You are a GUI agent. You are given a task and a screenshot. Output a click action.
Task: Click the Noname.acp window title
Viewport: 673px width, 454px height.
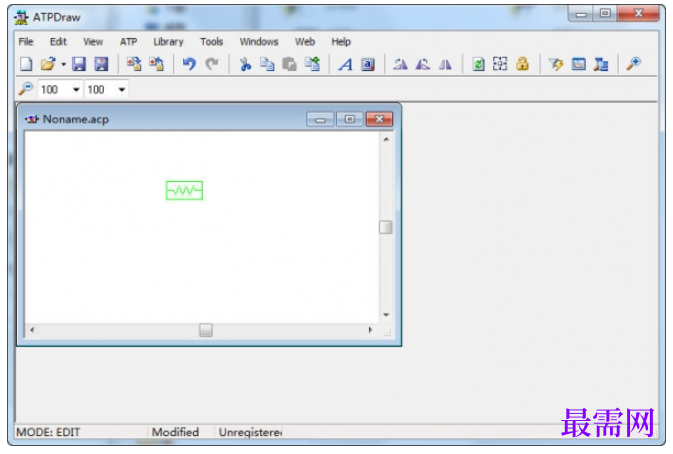(x=76, y=119)
